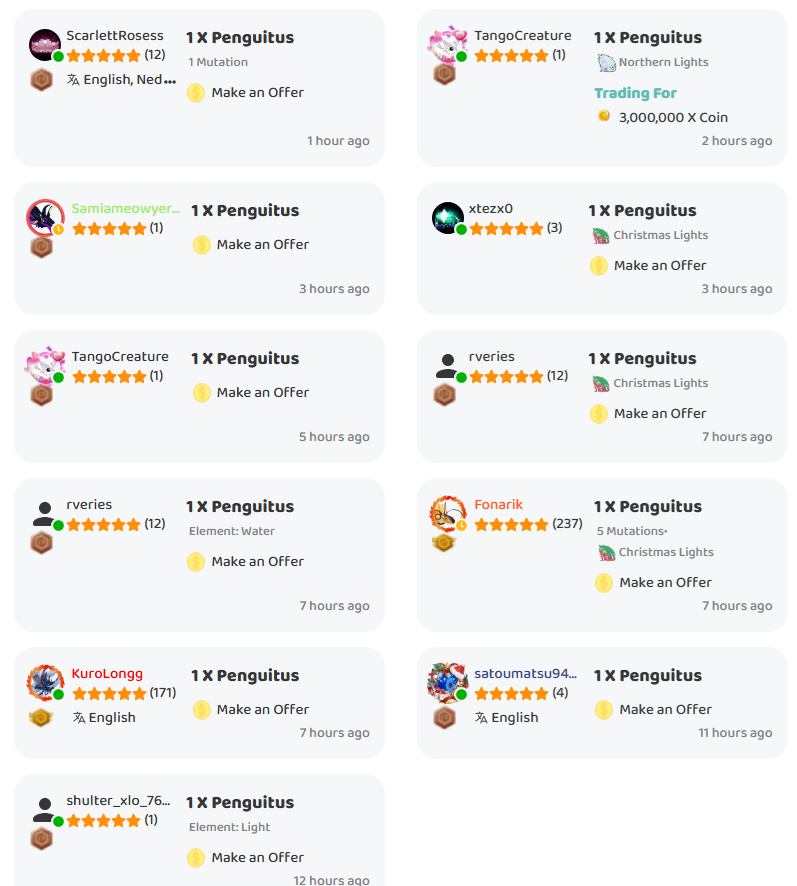797x886 pixels.
Task: Click xtezx0's five-star rating
Action: [x=506, y=229]
